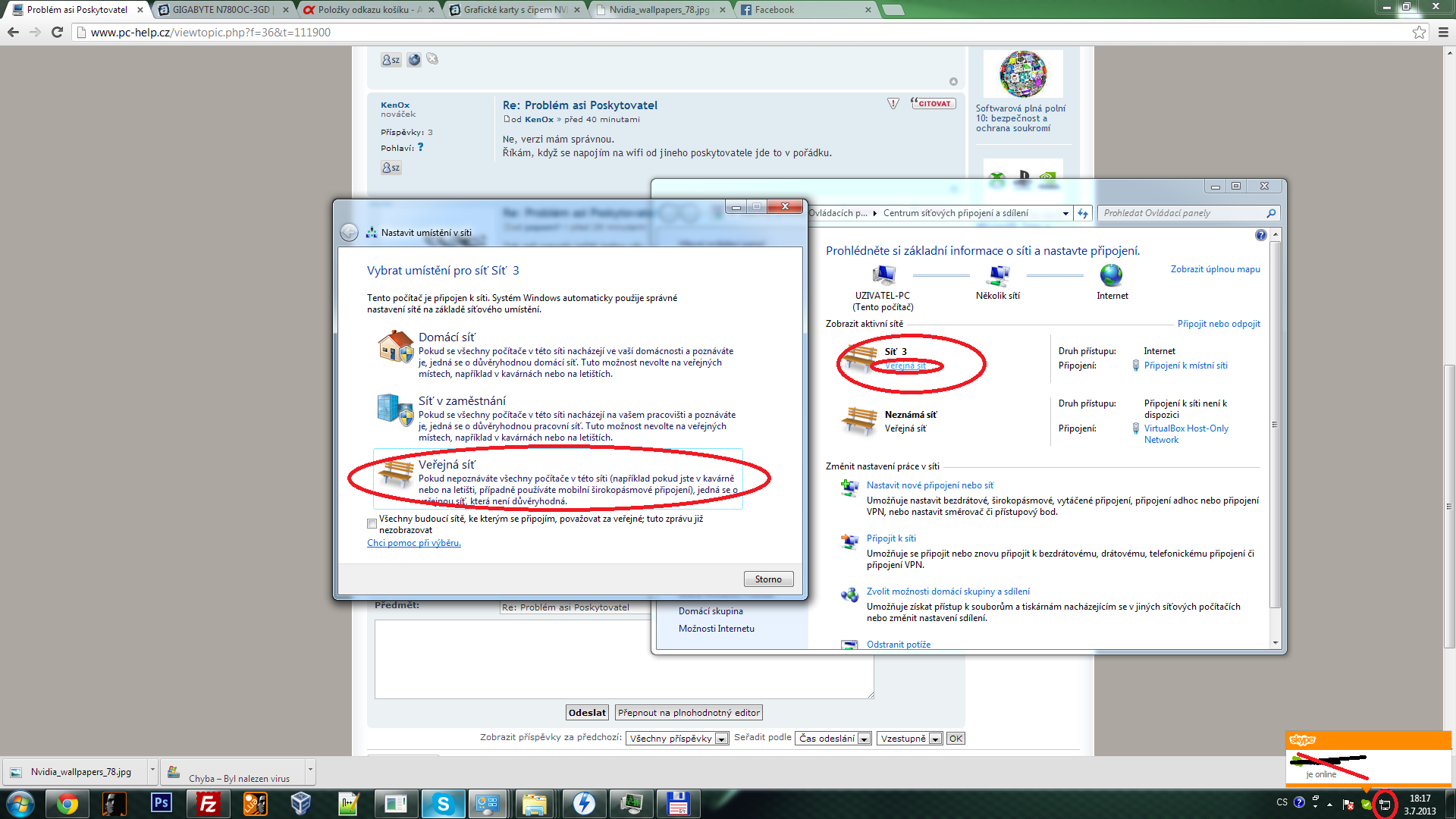Screen dimensions: 1456x819
Task: Click the Prohledat Ovládací panely search field
Action: point(1183,213)
